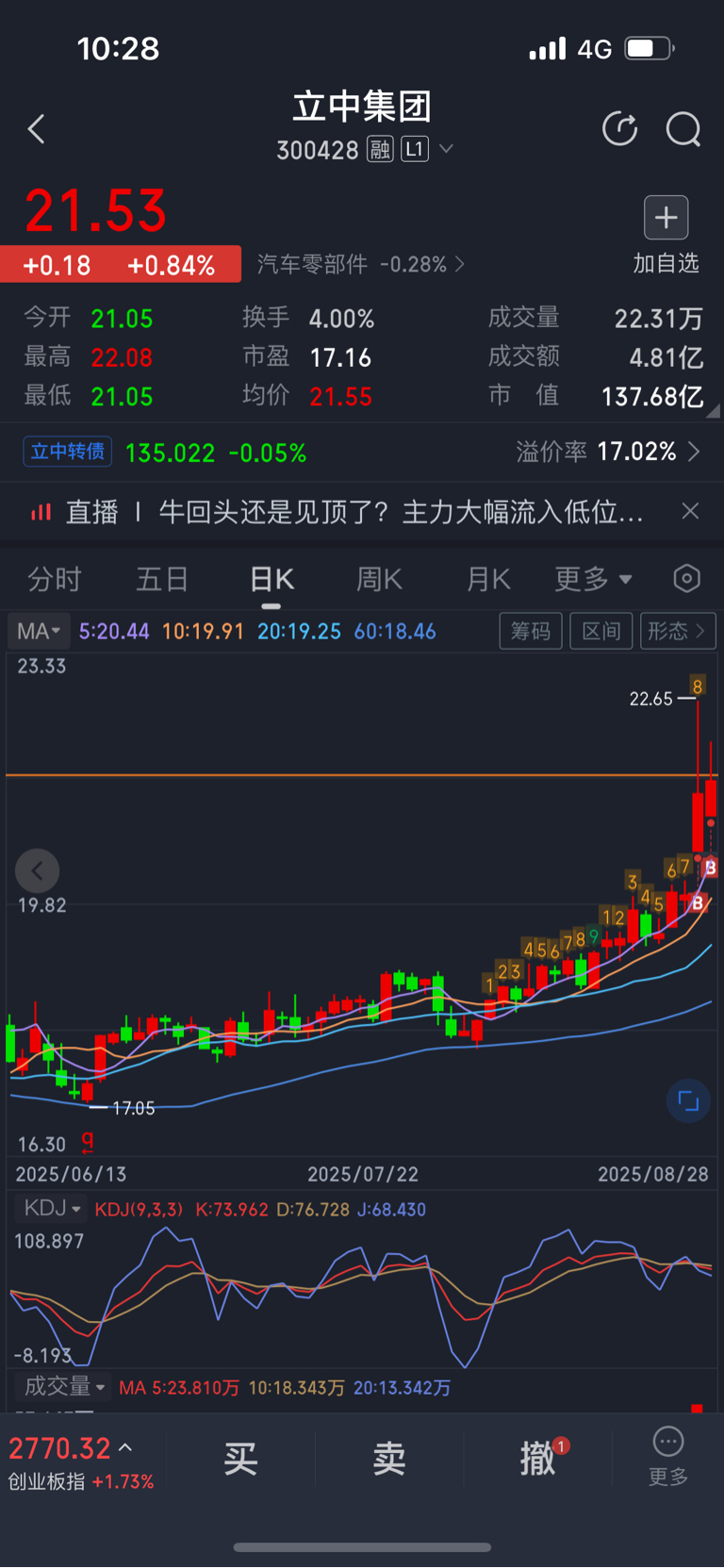The height and width of the screenshot is (1568, 724).
Task: Tap the 区间 button
Action: coord(601,631)
